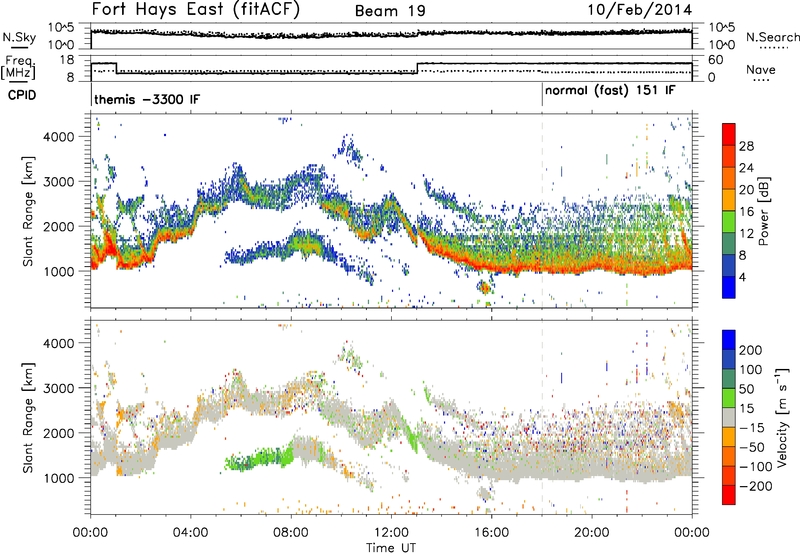The width and height of the screenshot is (800, 554).
Task: Click the '4000' tick on the power panel
Action: 58,137
